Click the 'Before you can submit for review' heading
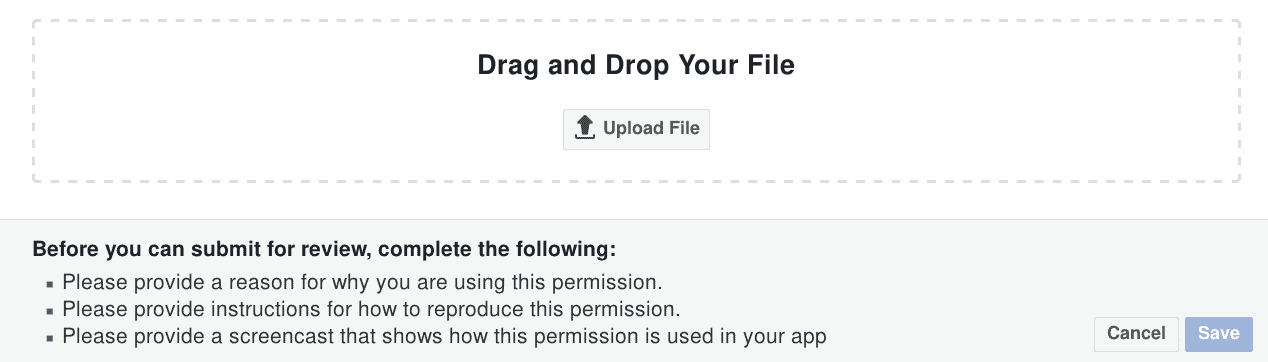Viewport: 1268px width, 362px height. [x=325, y=248]
